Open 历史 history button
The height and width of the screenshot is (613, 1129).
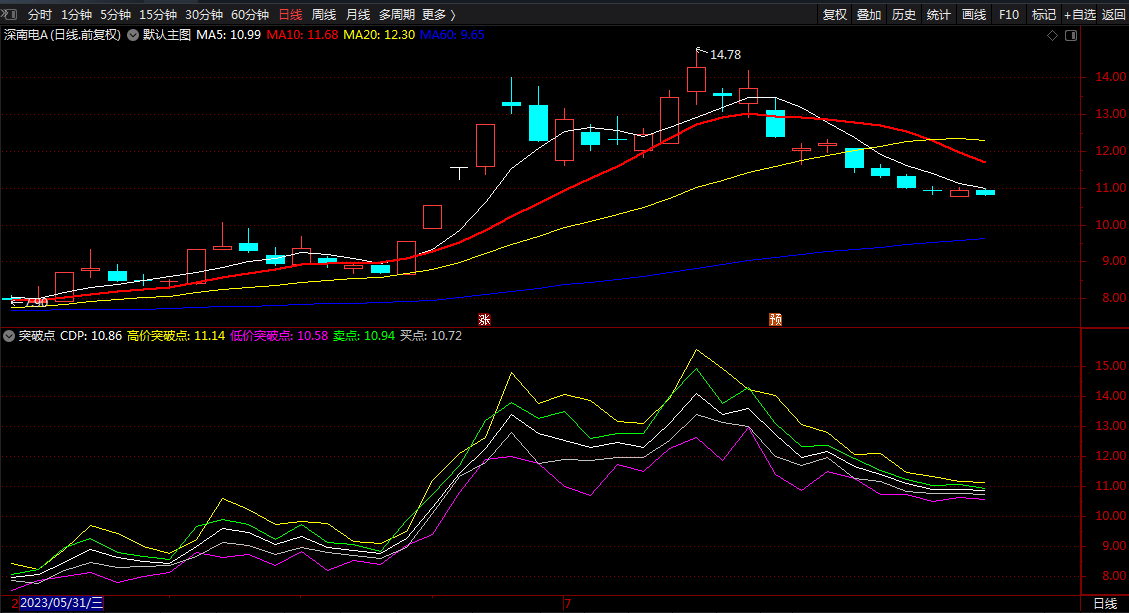[x=904, y=14]
